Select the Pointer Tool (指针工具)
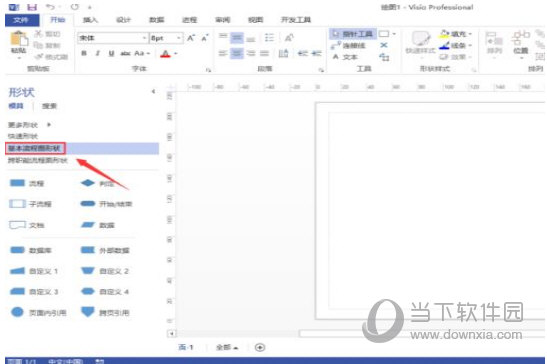 pos(353,34)
